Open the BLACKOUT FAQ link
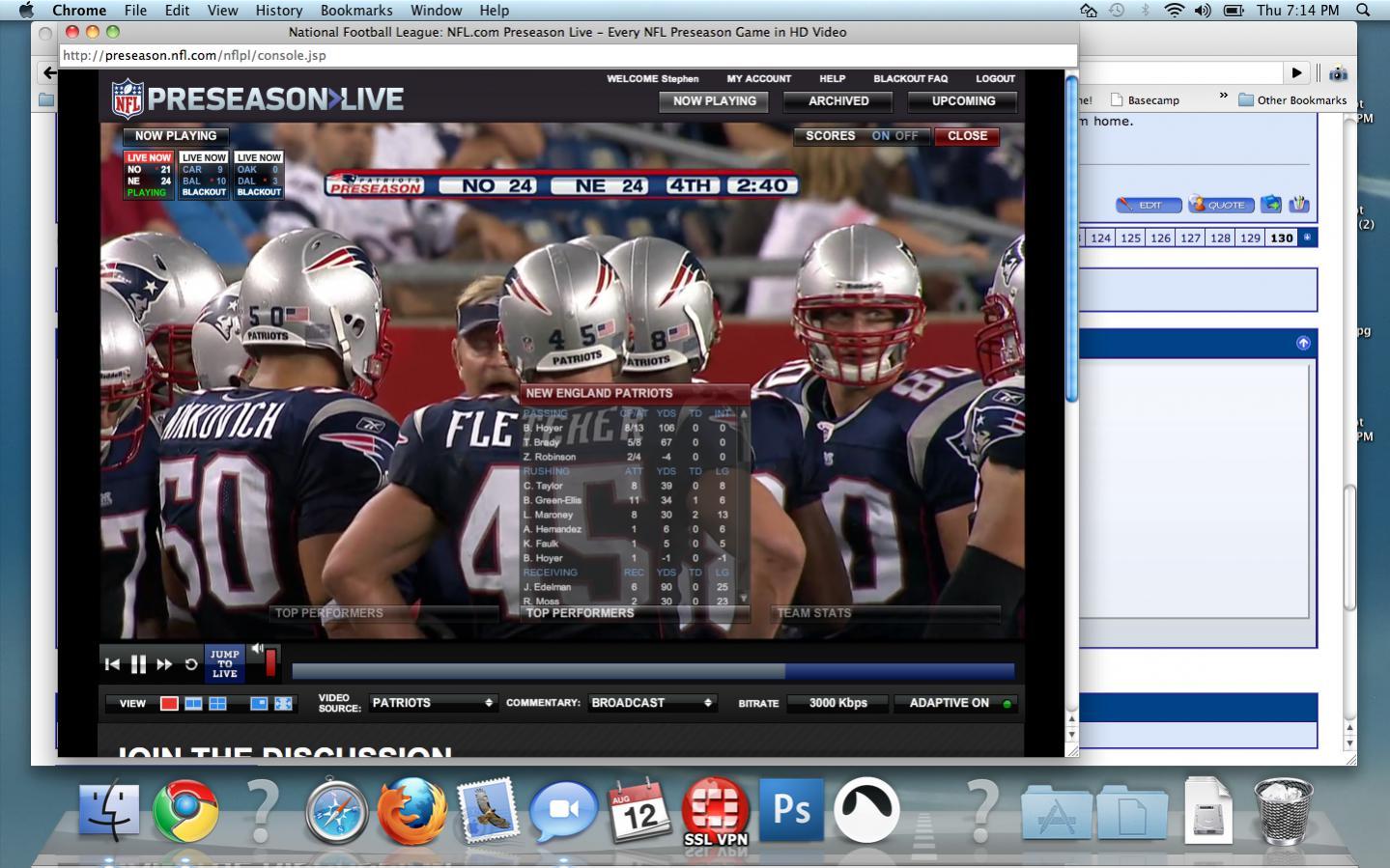 [910, 79]
